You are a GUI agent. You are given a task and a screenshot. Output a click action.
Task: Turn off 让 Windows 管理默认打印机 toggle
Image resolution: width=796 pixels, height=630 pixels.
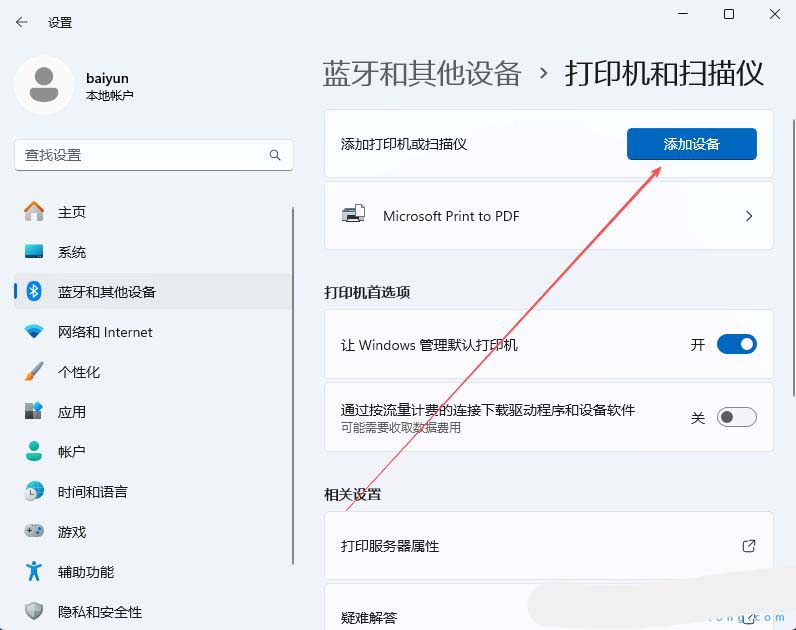(737, 344)
